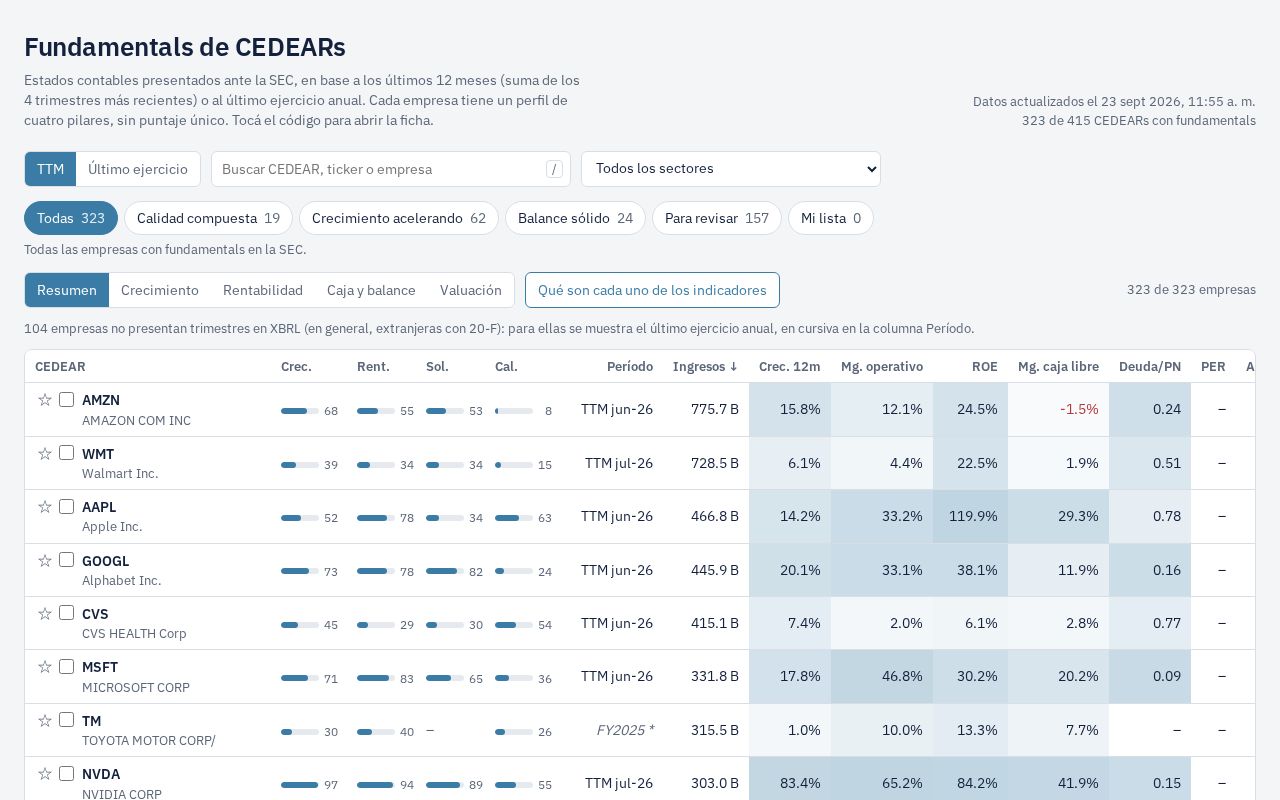Tick the AMZN checkbox

pos(66,400)
